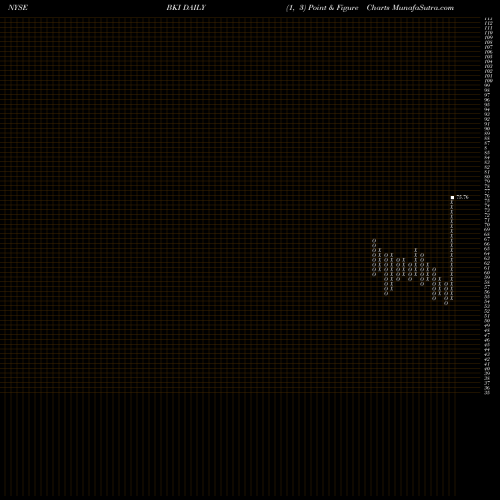Click the Charts MunafaSutra.com text
This screenshot has height=500, width=500.
tap(410, 8)
